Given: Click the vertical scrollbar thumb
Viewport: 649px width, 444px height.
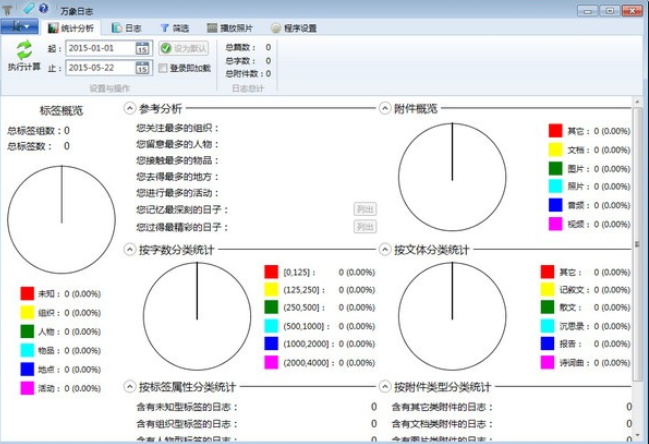Looking at the screenshot, I should pos(637,244).
